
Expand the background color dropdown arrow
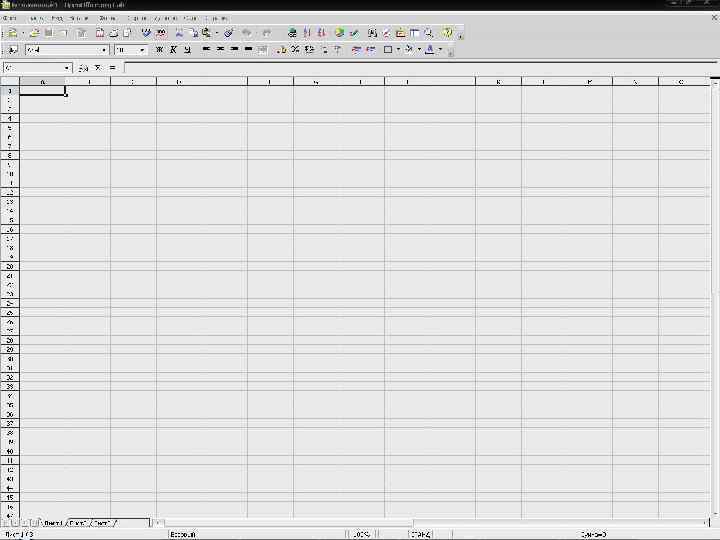pyautogui.click(x=419, y=50)
